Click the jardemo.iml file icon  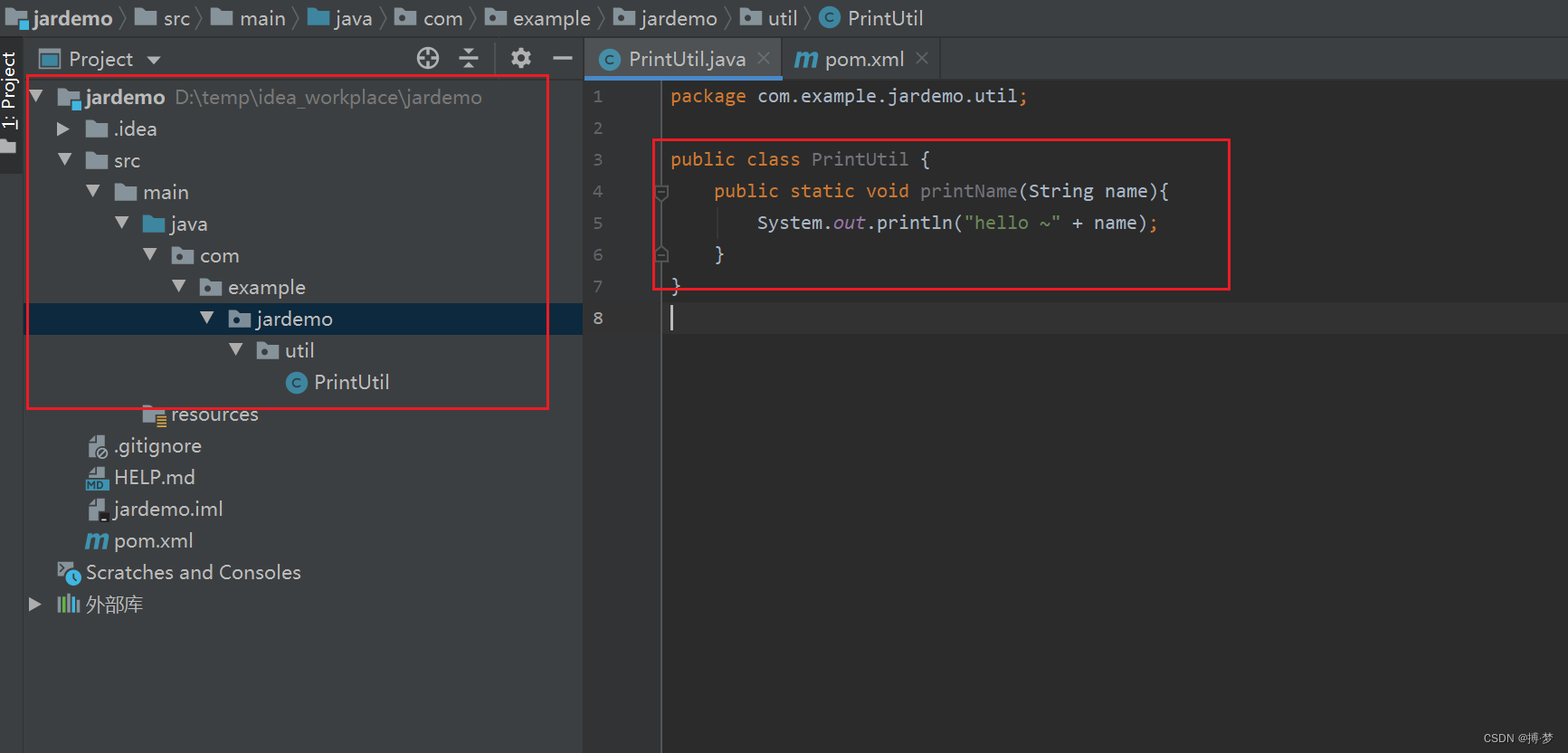tap(98, 510)
